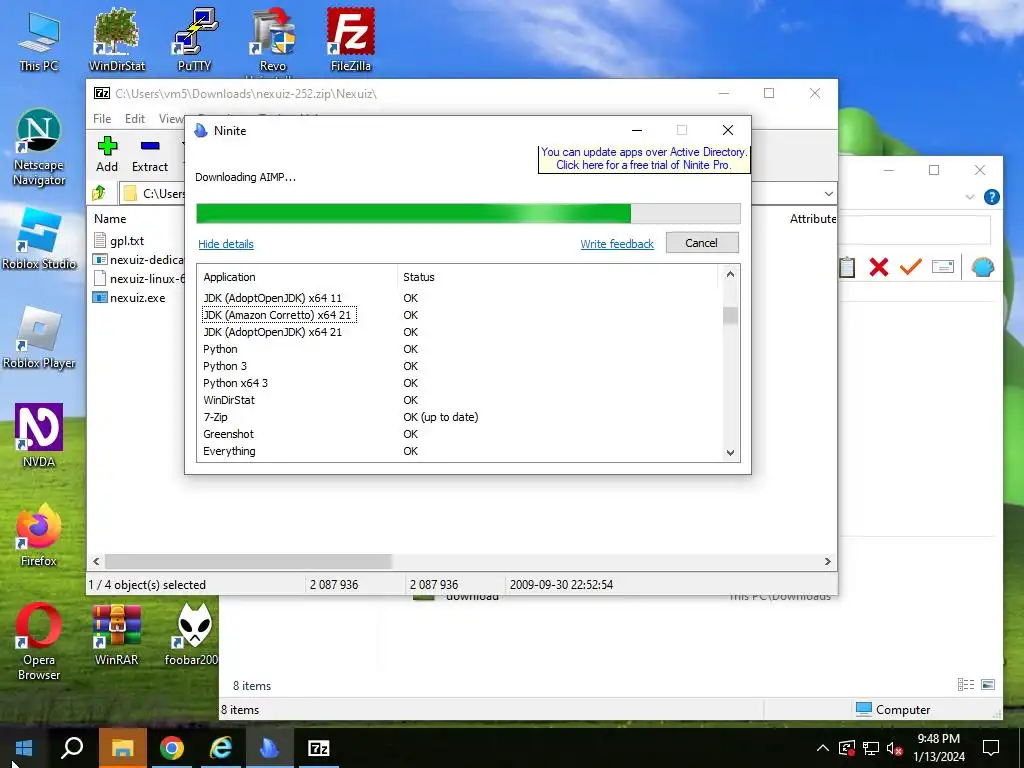
Task: Click Ninite download progress bar
Action: point(468,213)
